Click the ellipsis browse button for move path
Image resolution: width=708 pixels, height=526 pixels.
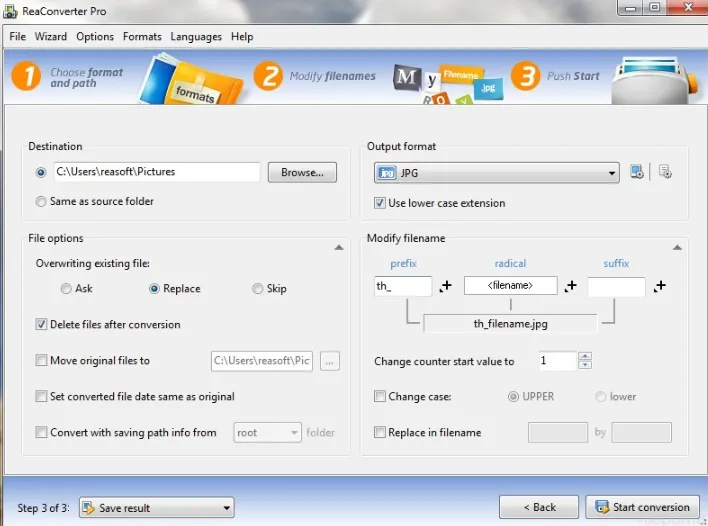[x=330, y=362]
